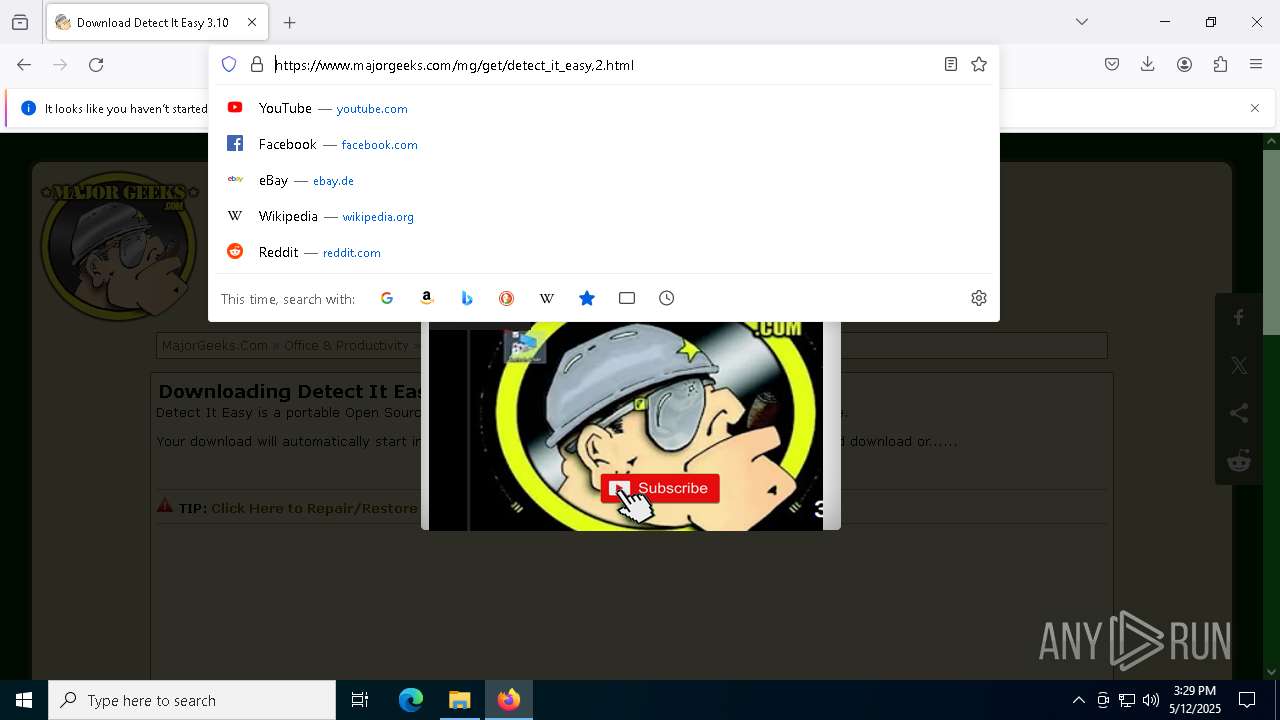This screenshot has width=1280, height=720.
Task: Open Firefox account menu
Action: point(1184,65)
